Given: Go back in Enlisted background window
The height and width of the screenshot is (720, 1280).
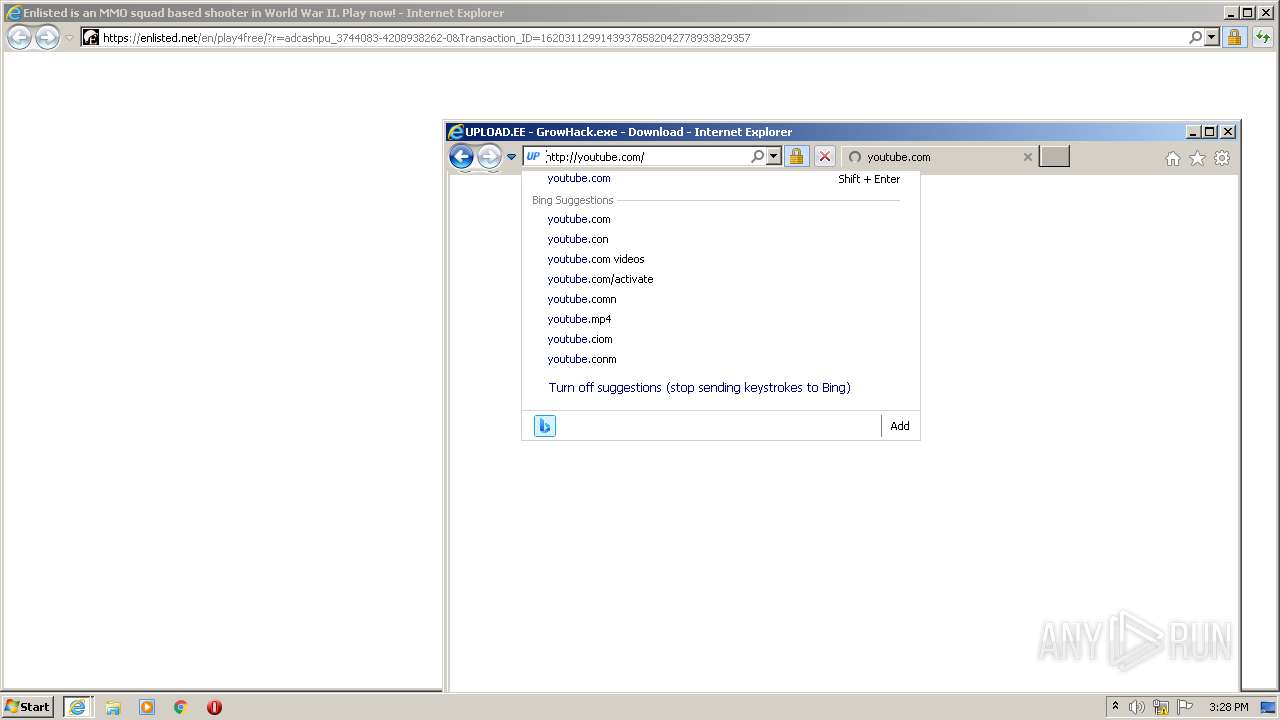Looking at the screenshot, I should point(19,37).
